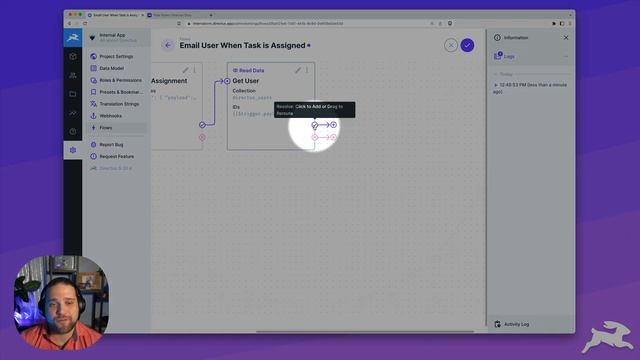Click the Information panel info icon
Image resolution: width=640 pixels, height=360 pixels.
tap(497, 38)
